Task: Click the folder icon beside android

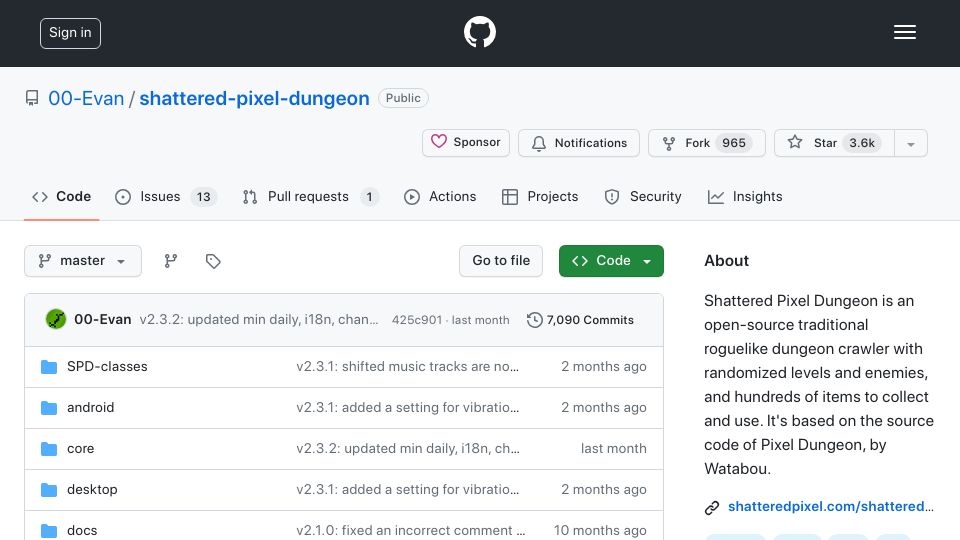Action: pos(49,408)
